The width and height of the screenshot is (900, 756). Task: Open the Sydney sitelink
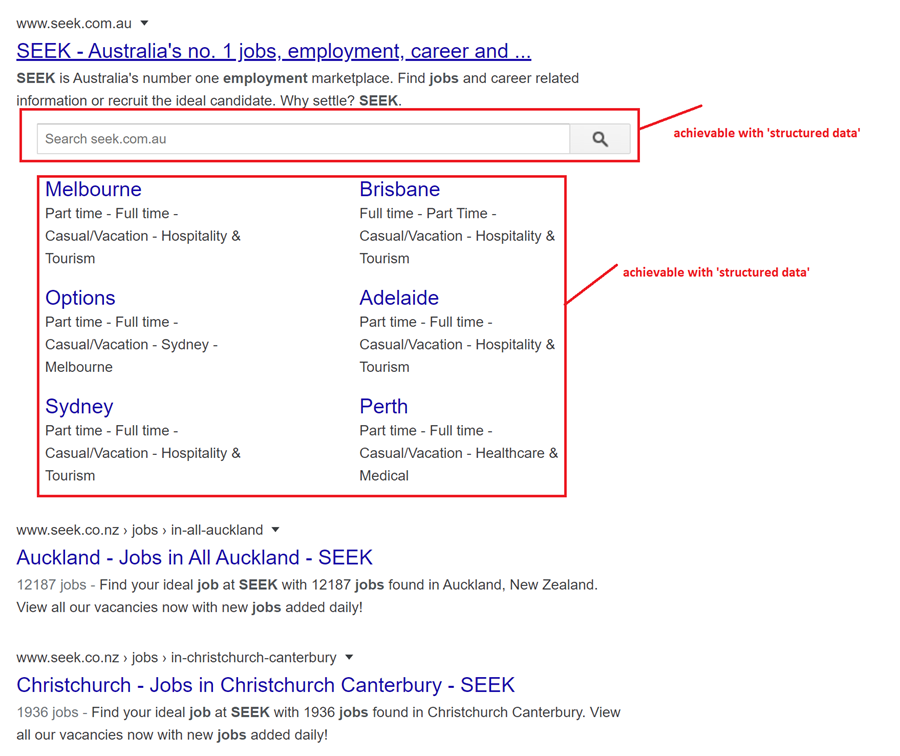click(79, 406)
